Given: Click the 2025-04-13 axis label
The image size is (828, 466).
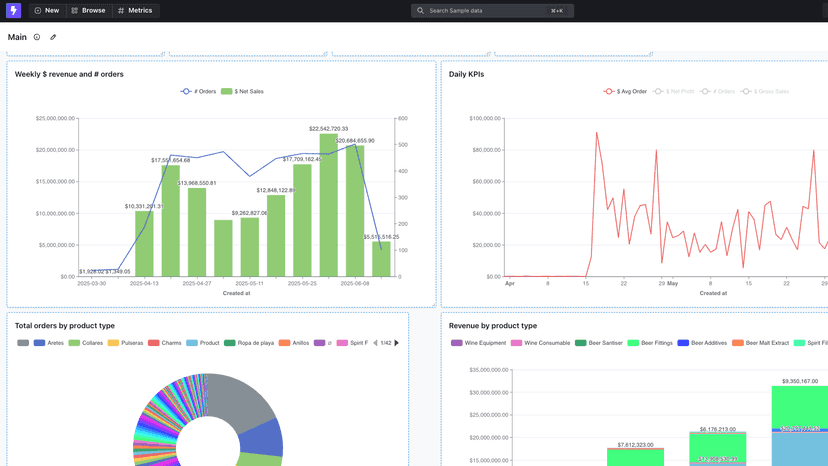Looking at the screenshot, I should (x=144, y=283).
